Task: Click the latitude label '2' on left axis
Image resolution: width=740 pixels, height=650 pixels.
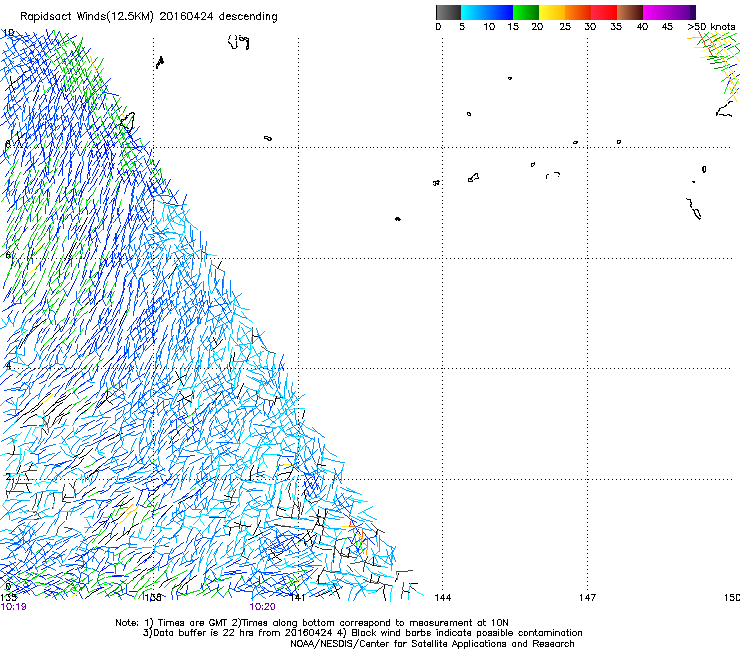Action: coord(8,476)
